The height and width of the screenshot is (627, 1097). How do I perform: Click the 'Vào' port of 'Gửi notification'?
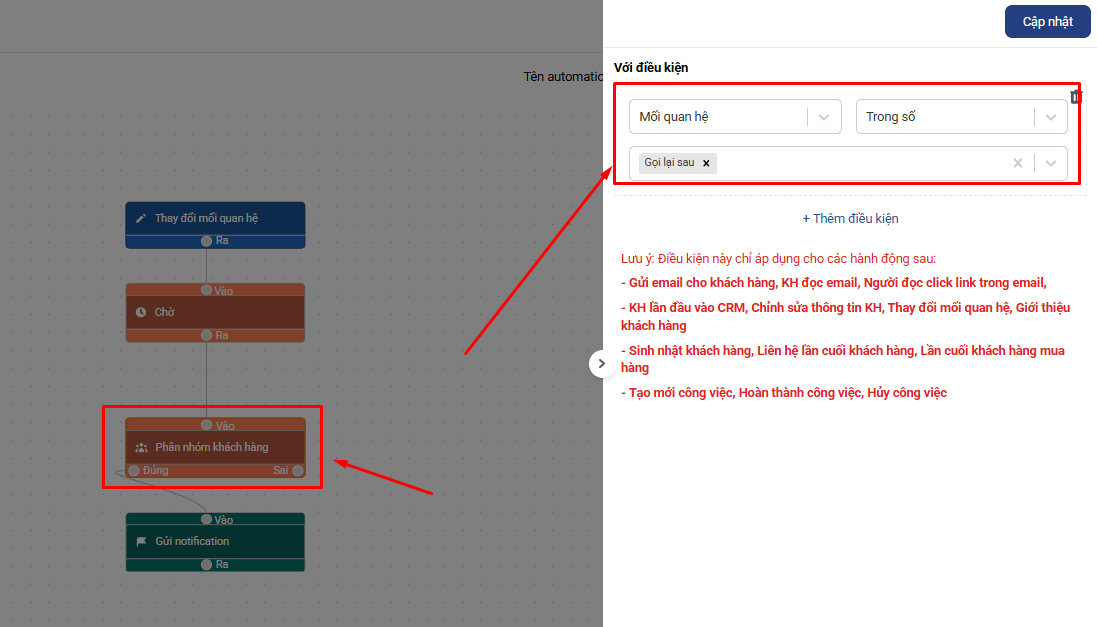coord(206,519)
